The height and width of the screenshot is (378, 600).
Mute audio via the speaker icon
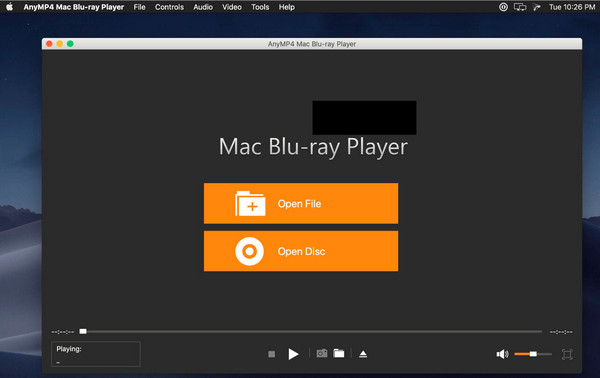point(502,354)
